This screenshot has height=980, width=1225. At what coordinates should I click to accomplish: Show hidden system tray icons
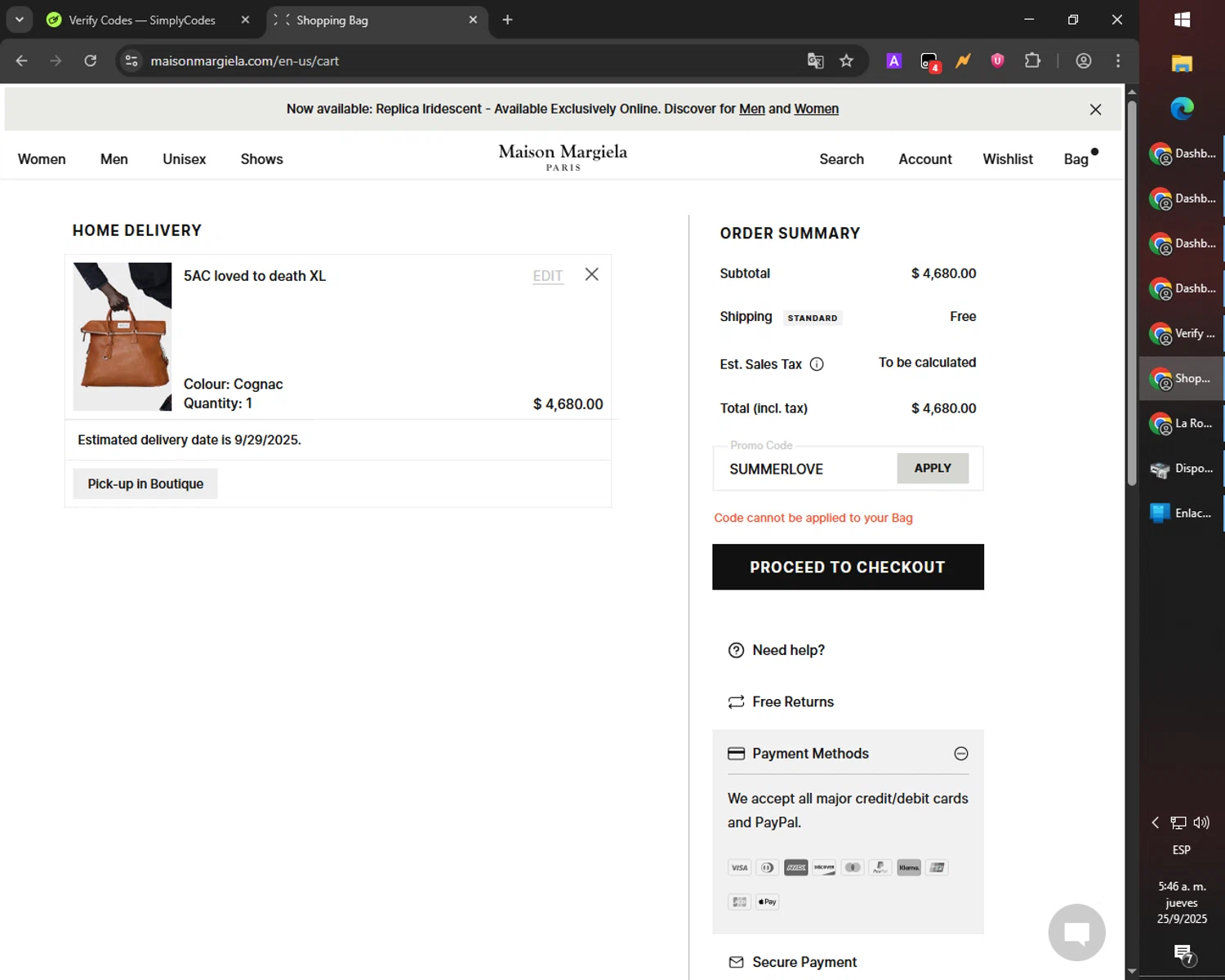(1155, 822)
